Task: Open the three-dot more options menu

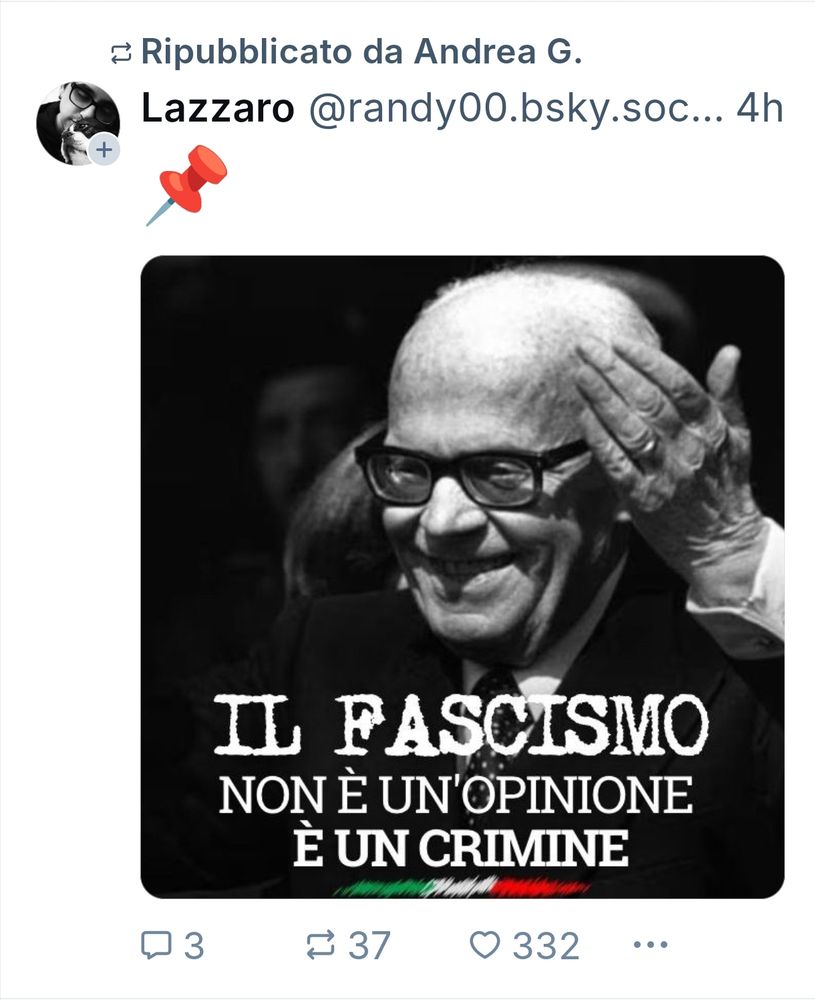Action: 650,944
